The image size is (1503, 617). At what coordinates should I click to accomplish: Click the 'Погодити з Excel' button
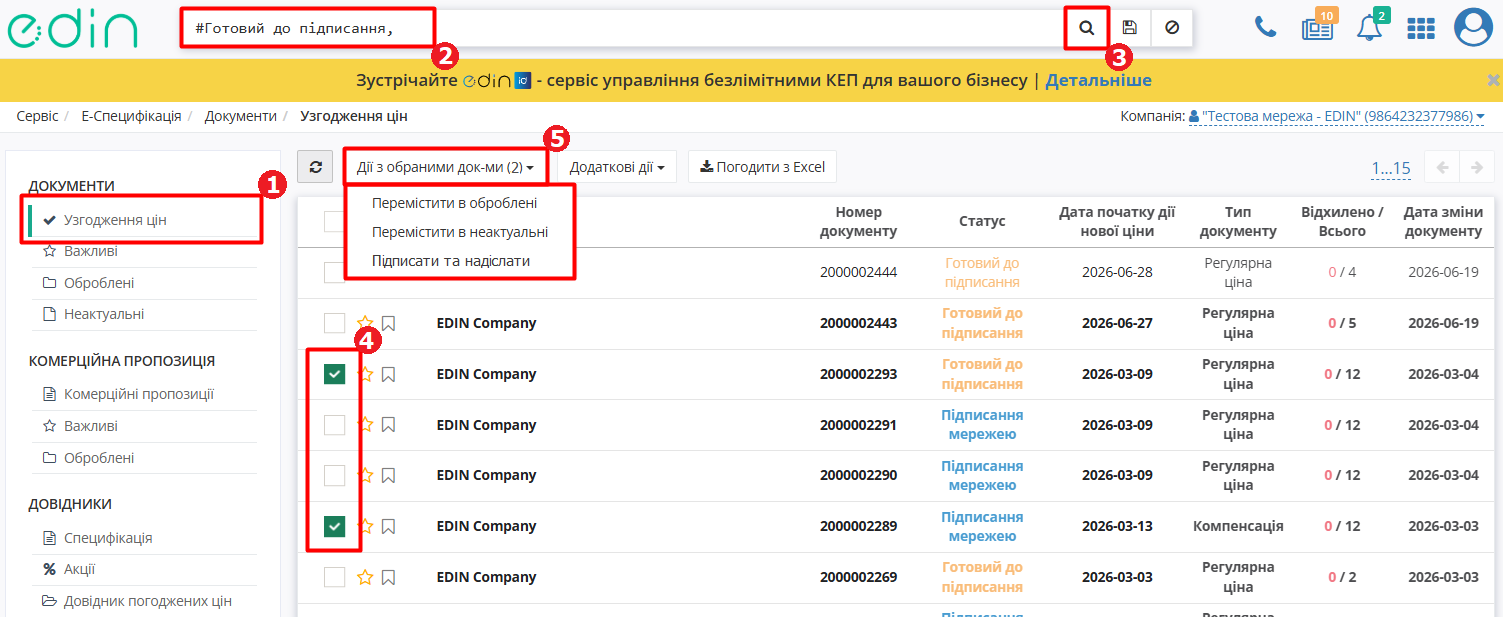tap(762, 167)
